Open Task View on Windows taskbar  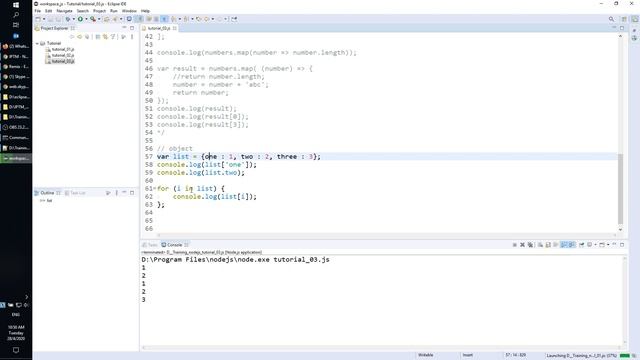click(16, 25)
